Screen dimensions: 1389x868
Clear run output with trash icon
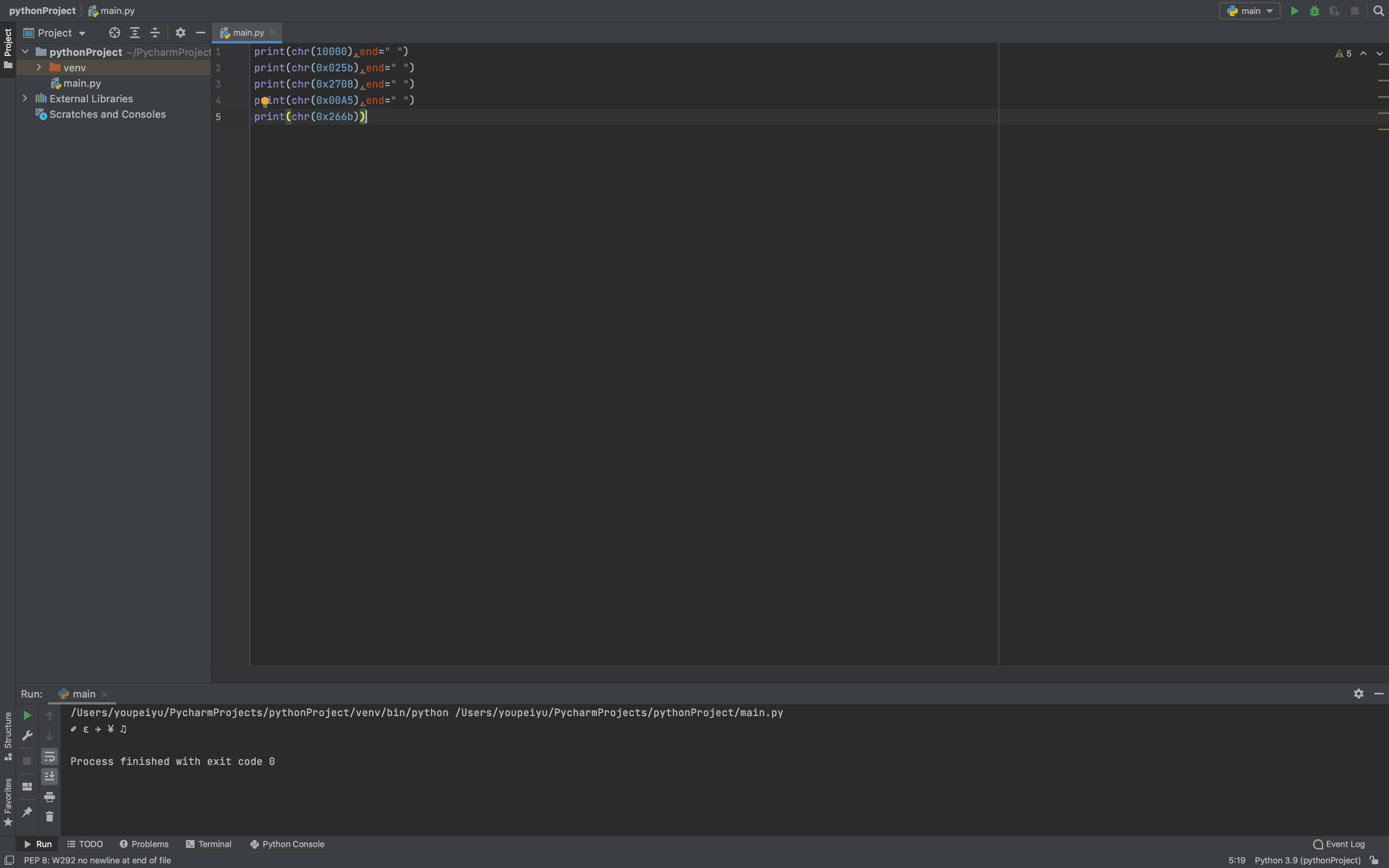click(49, 816)
